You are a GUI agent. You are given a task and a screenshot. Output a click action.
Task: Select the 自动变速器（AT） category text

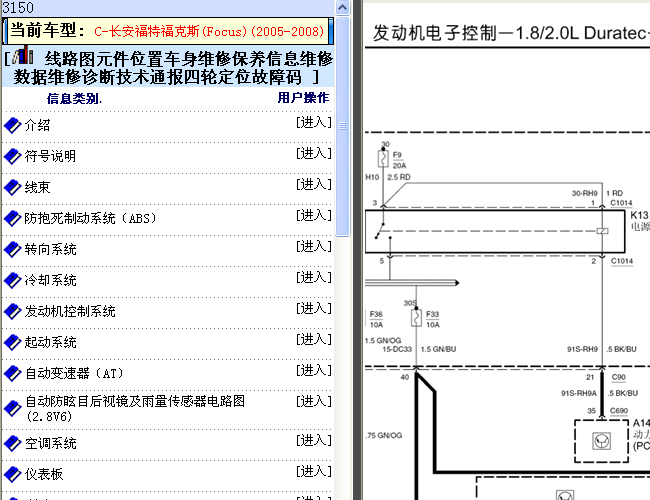click(x=75, y=373)
